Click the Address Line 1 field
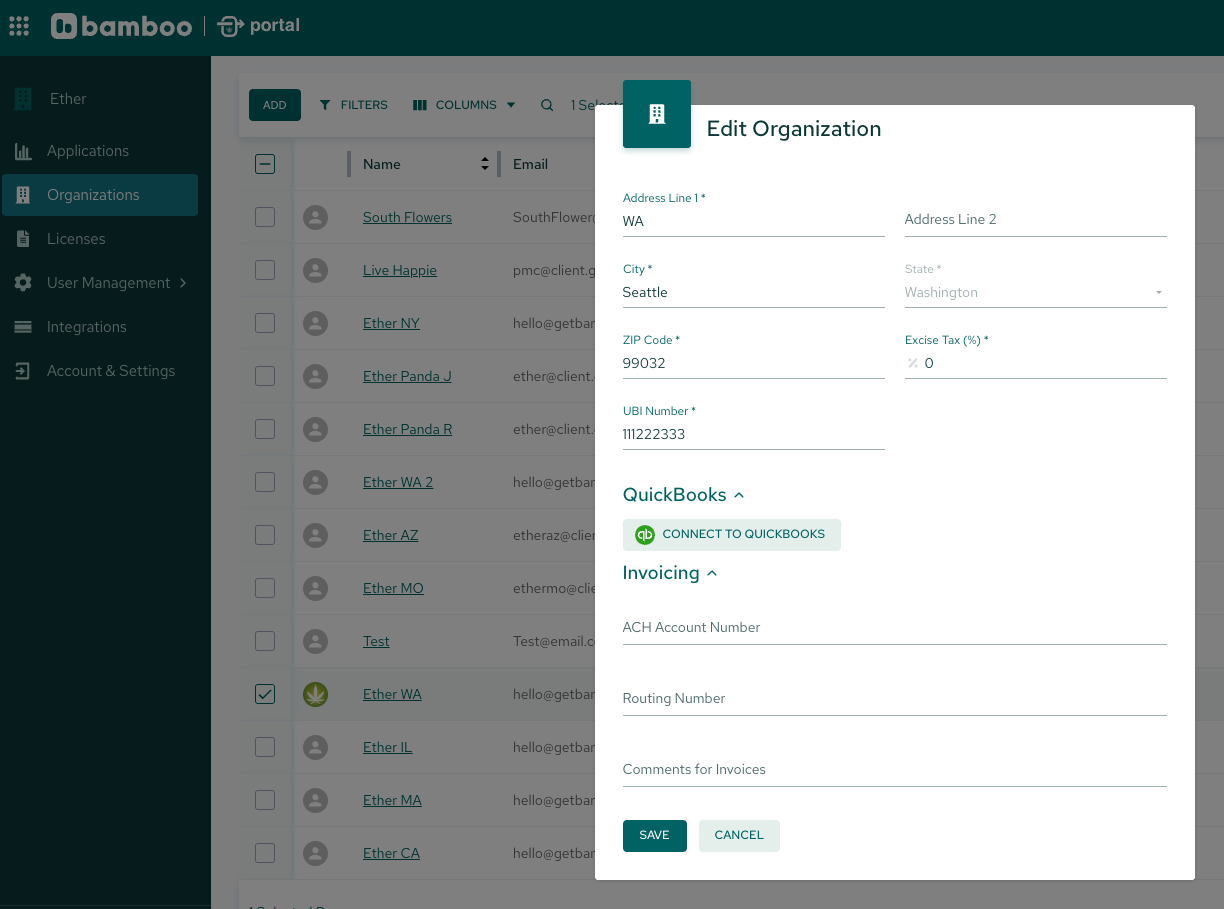The height and width of the screenshot is (909, 1224). tap(754, 222)
